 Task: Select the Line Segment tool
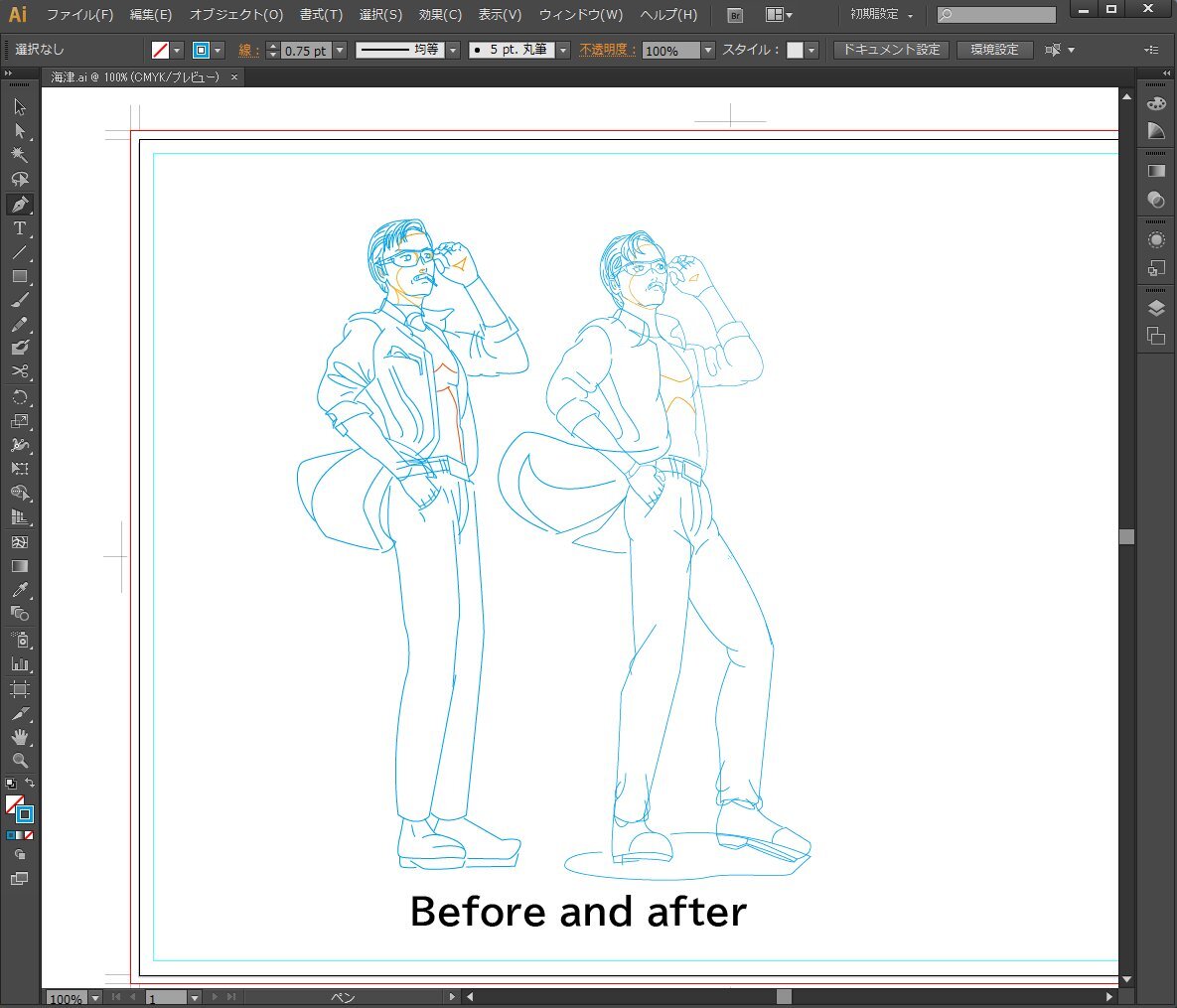(20, 252)
